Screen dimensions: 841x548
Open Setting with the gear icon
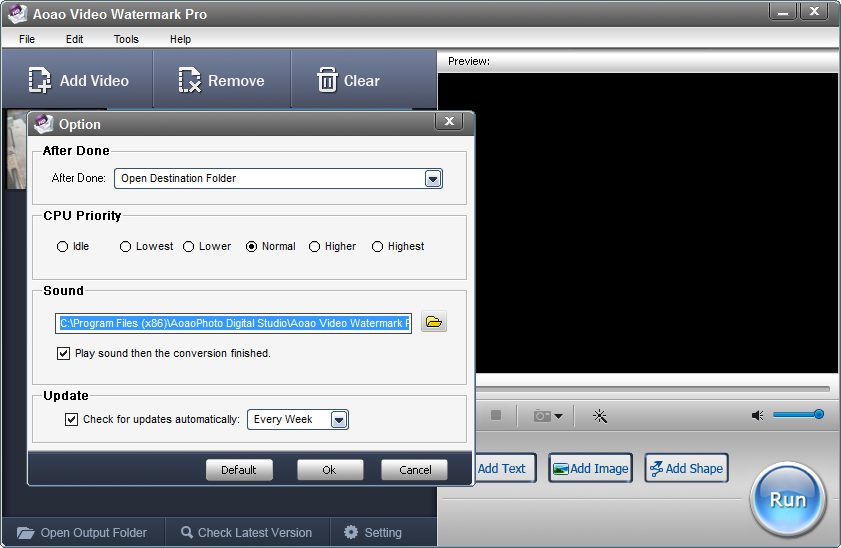tap(373, 532)
